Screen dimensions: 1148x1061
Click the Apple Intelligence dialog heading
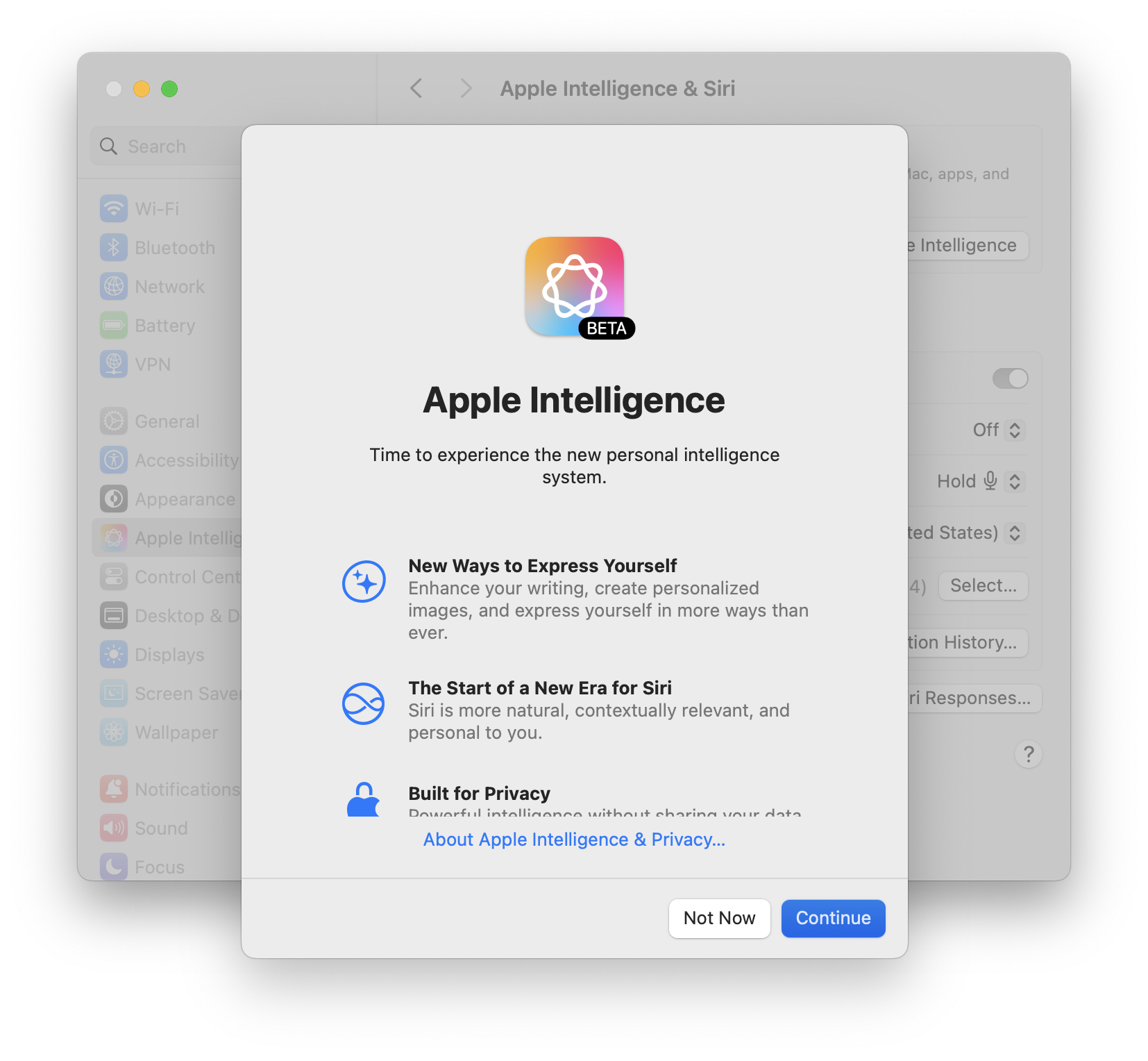(x=574, y=401)
